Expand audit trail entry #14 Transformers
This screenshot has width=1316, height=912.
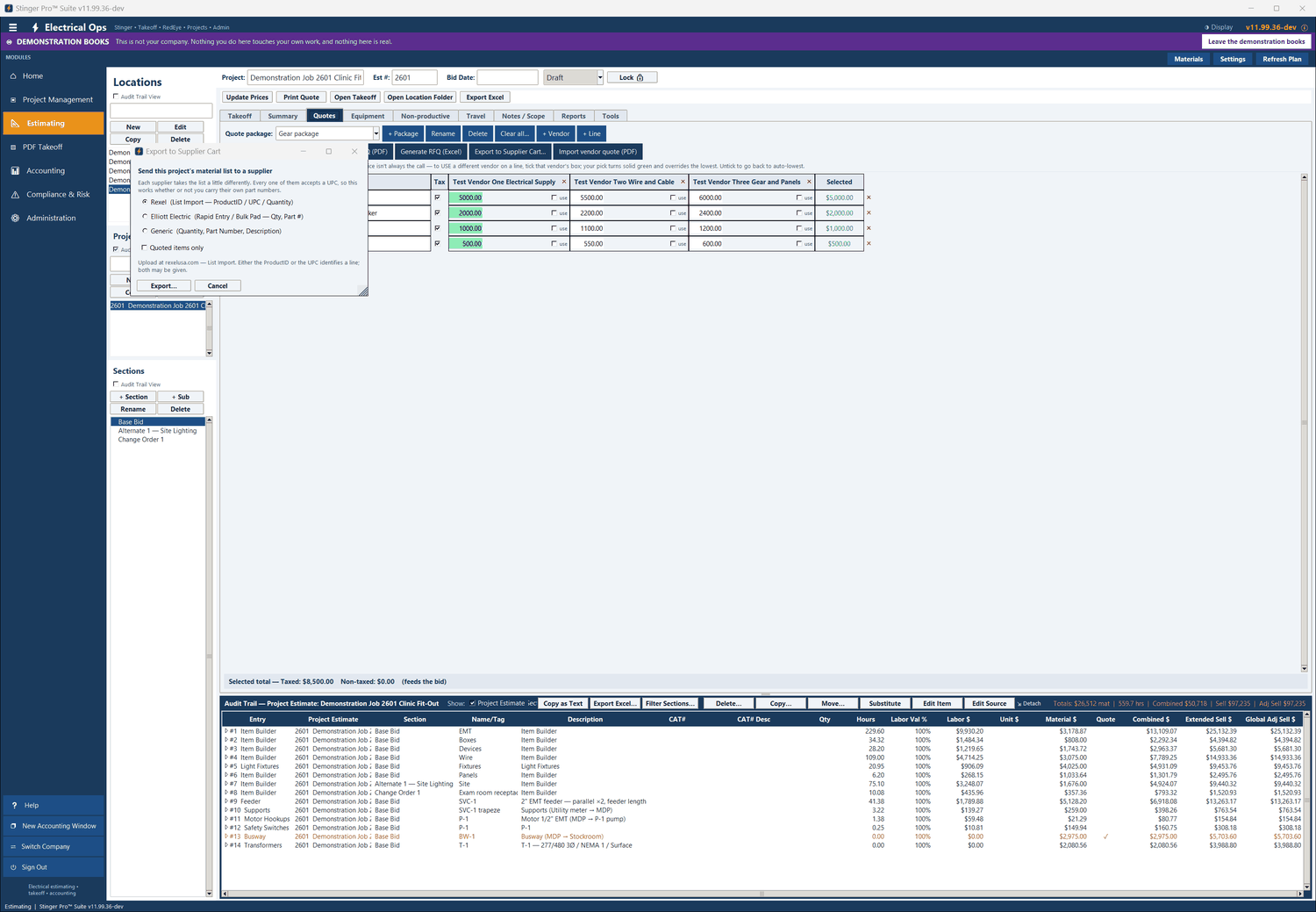(226, 845)
